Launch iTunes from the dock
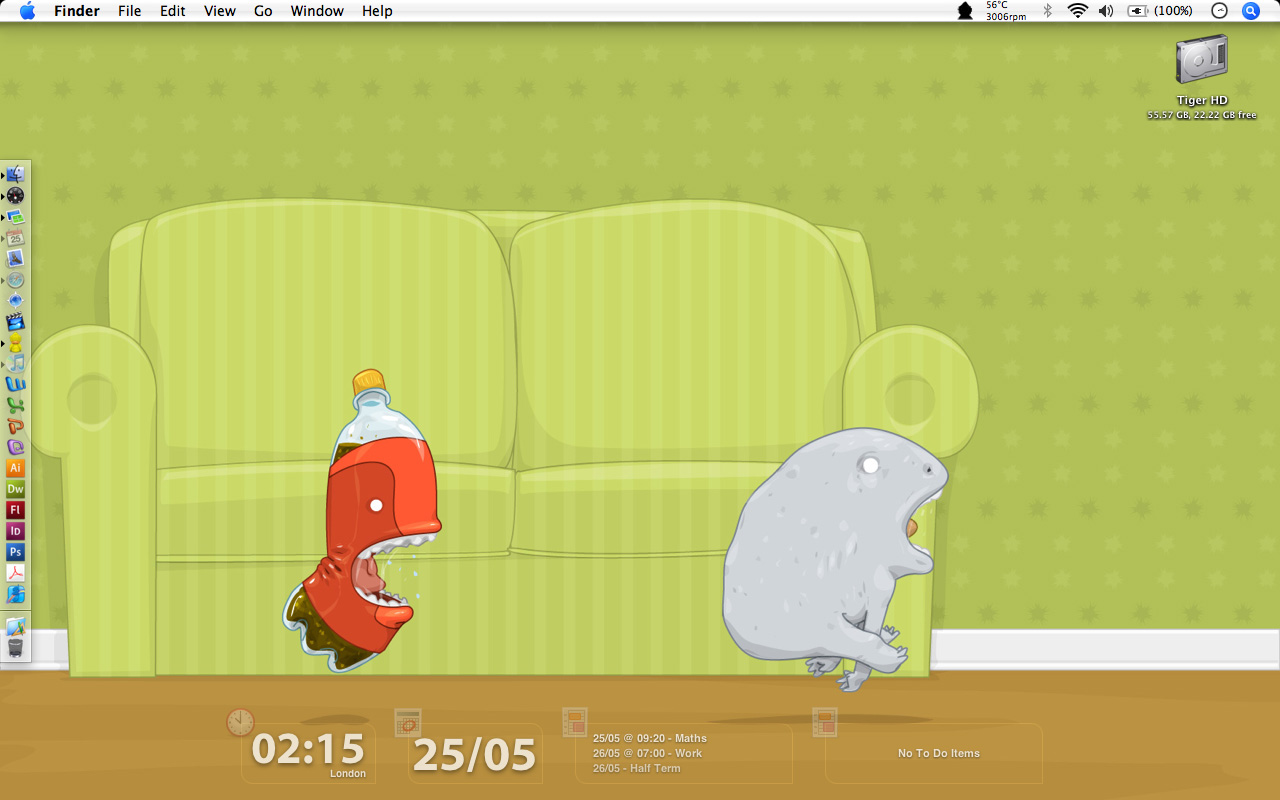 click(x=15, y=363)
